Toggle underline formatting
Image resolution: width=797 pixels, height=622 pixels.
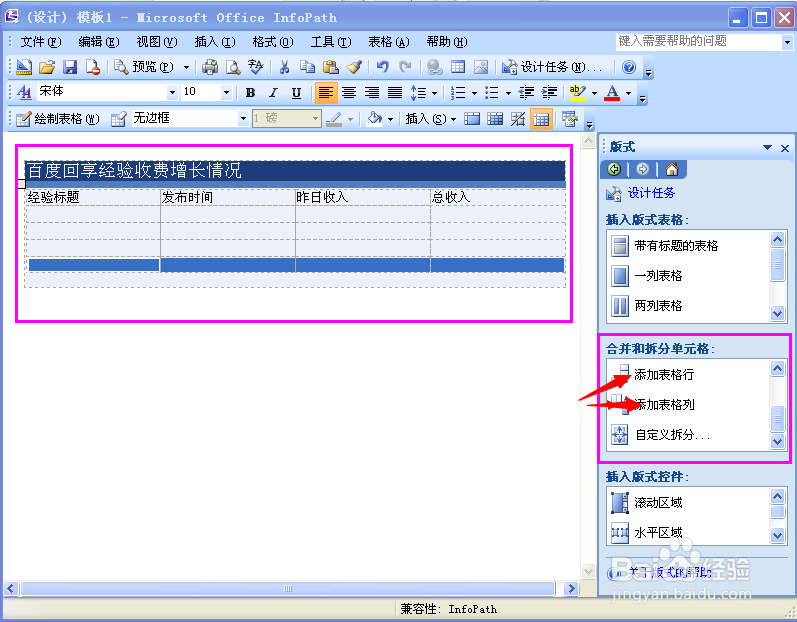[296, 92]
